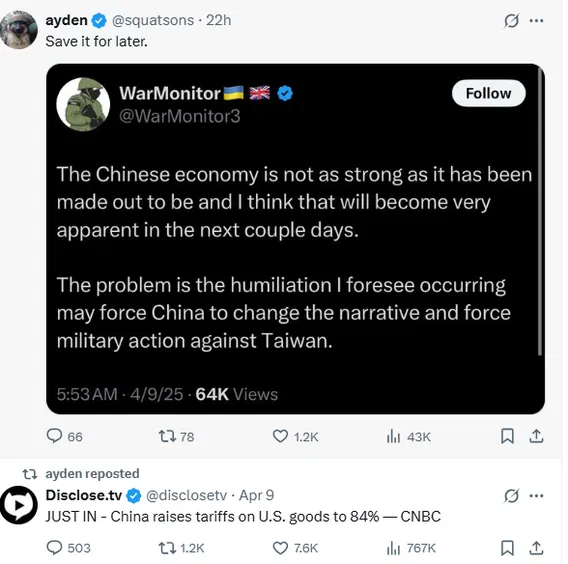
Task: Bookmark the Disclose.tv tariff post
Action: click(507, 548)
